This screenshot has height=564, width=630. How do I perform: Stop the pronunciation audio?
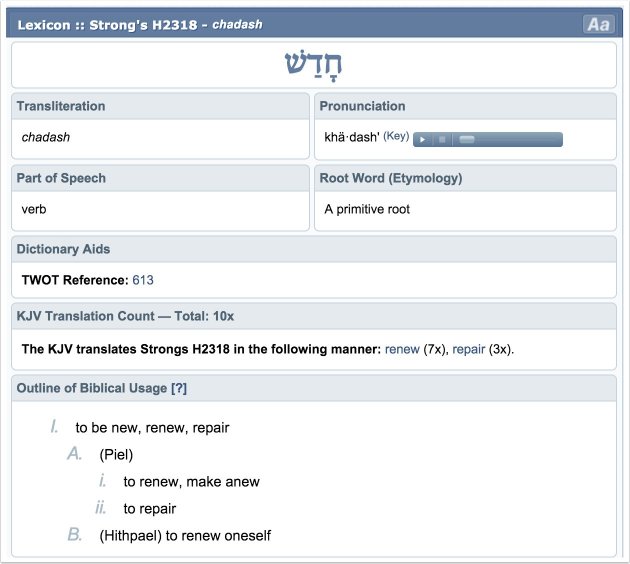441,139
